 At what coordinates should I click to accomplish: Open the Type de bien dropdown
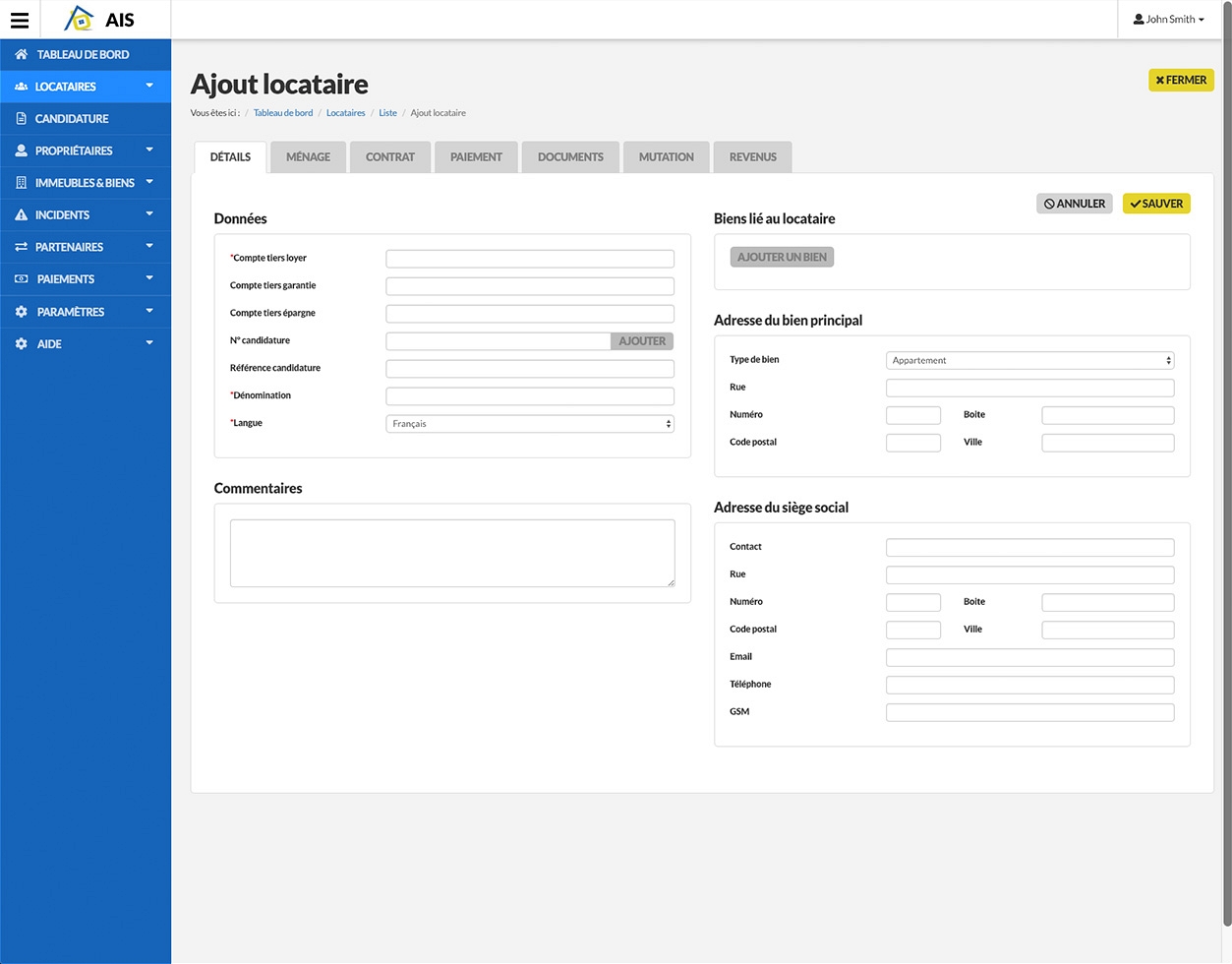click(1029, 361)
